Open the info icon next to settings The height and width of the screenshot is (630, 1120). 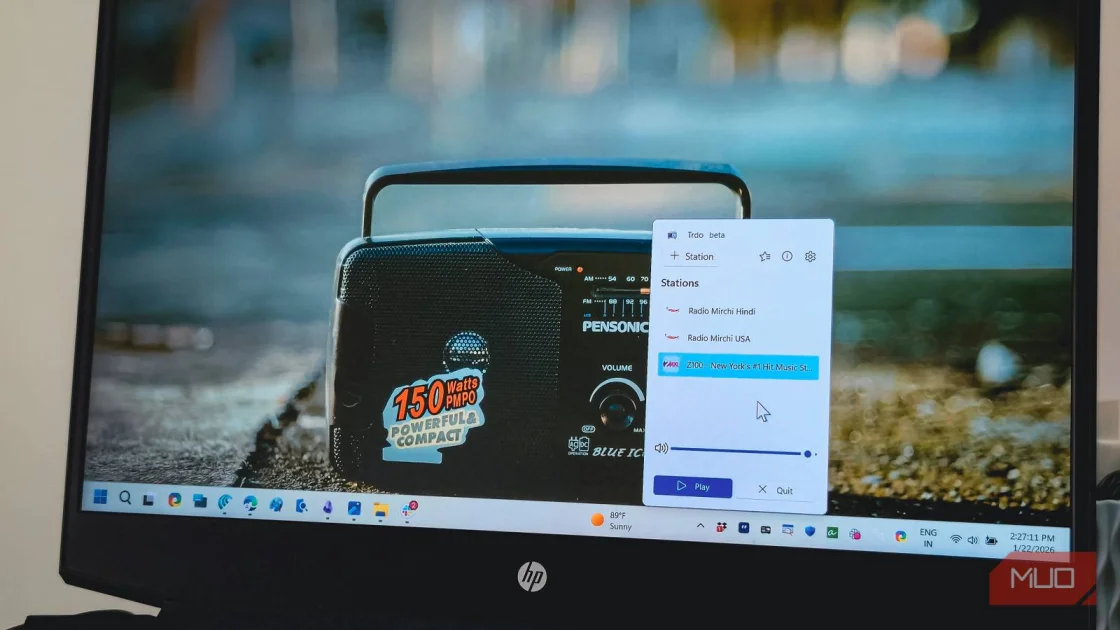click(787, 257)
